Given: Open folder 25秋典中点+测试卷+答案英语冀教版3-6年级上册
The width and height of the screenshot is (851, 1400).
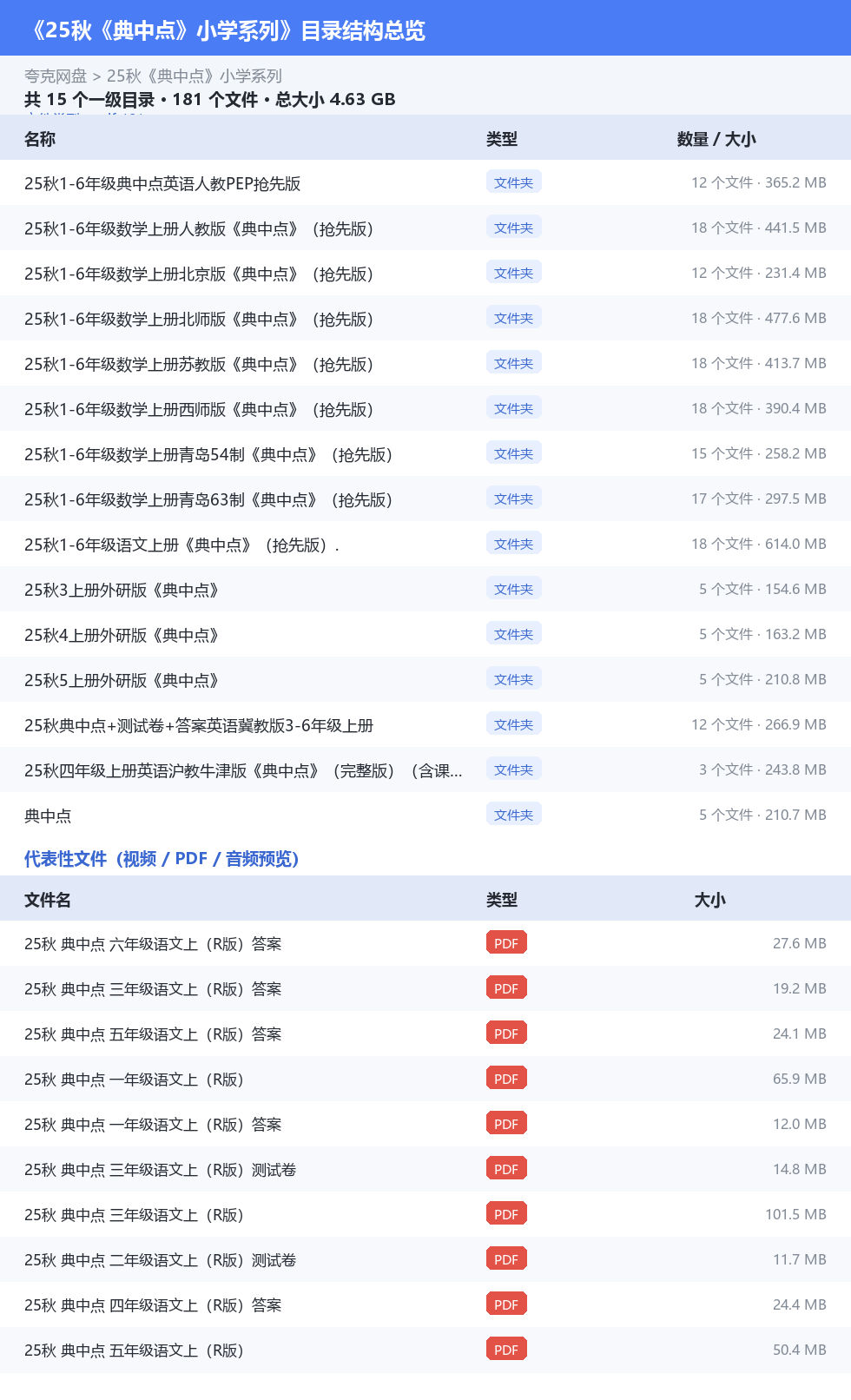Looking at the screenshot, I should (199, 725).
